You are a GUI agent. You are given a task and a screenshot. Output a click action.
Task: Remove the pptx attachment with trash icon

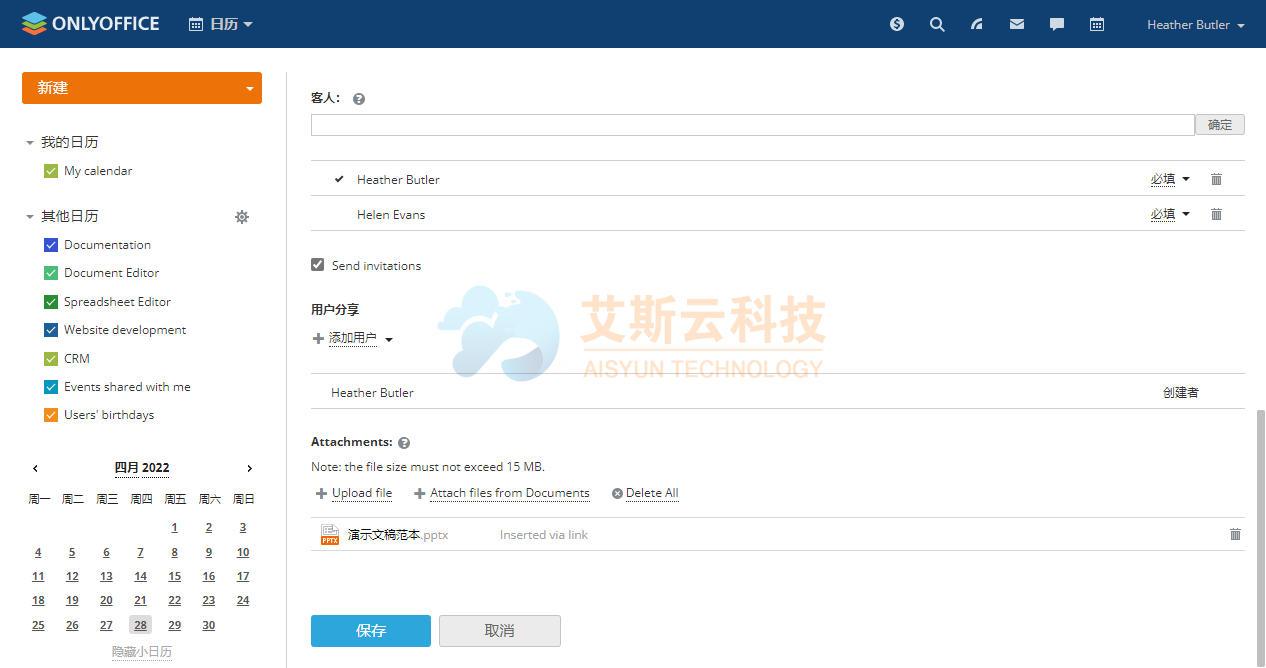1235,534
